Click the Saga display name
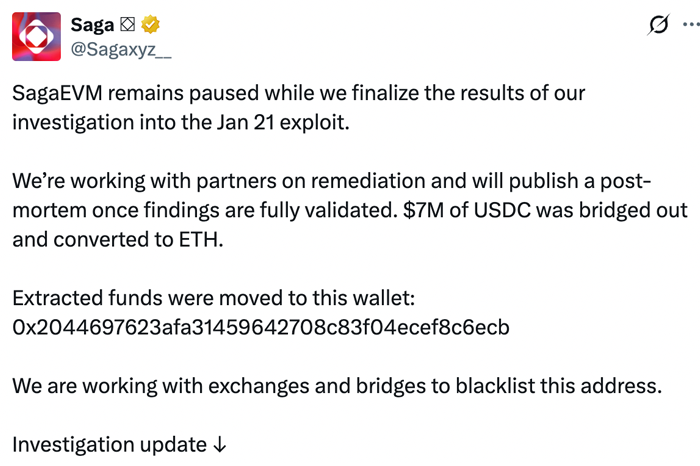 (92, 24)
